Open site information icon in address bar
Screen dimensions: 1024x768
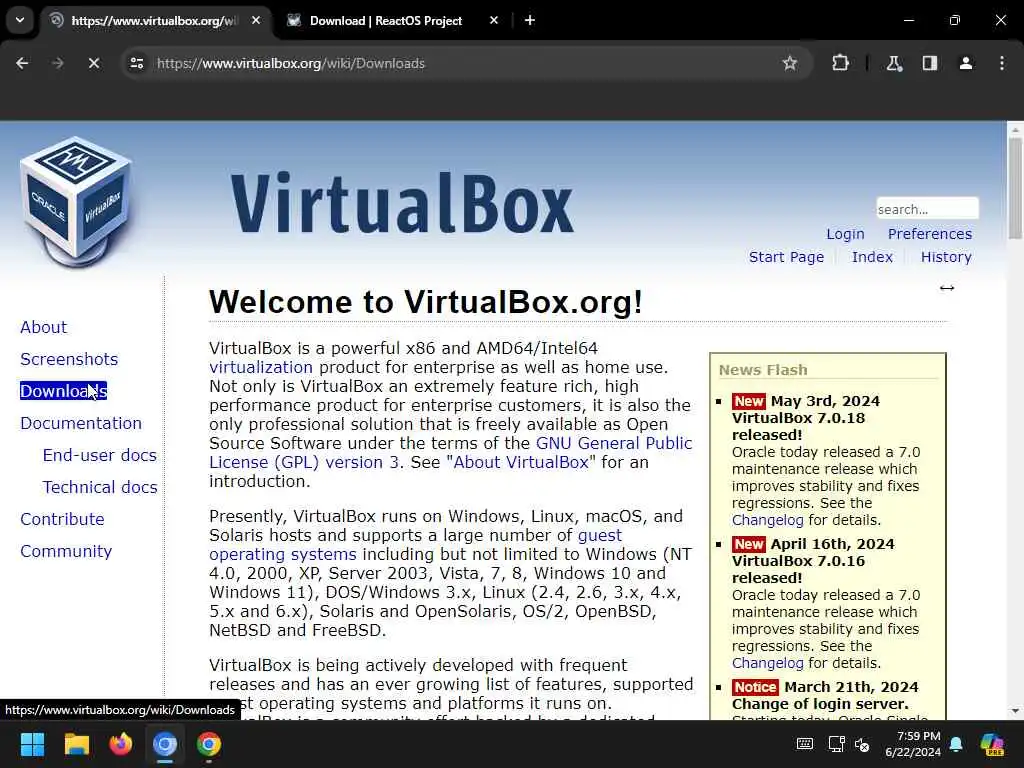coord(136,63)
